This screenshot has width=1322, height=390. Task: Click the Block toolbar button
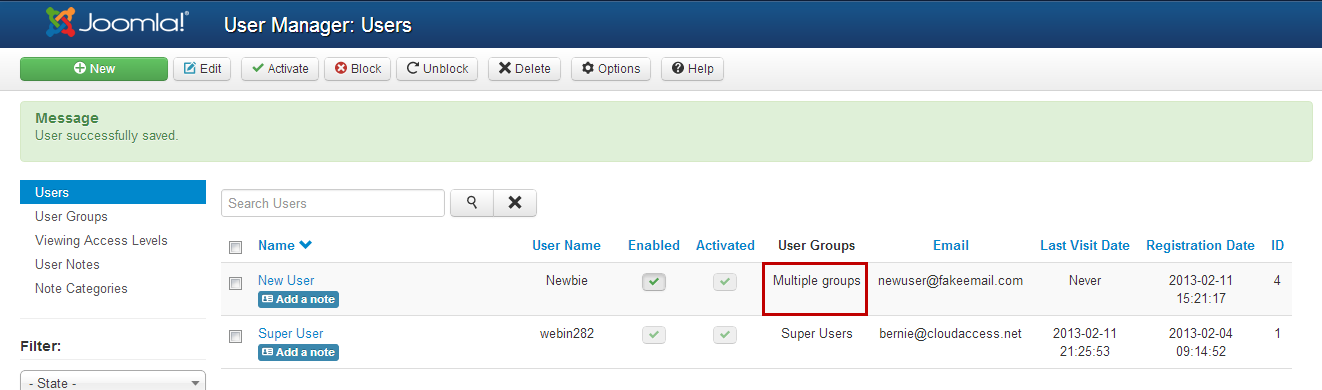[x=358, y=69]
